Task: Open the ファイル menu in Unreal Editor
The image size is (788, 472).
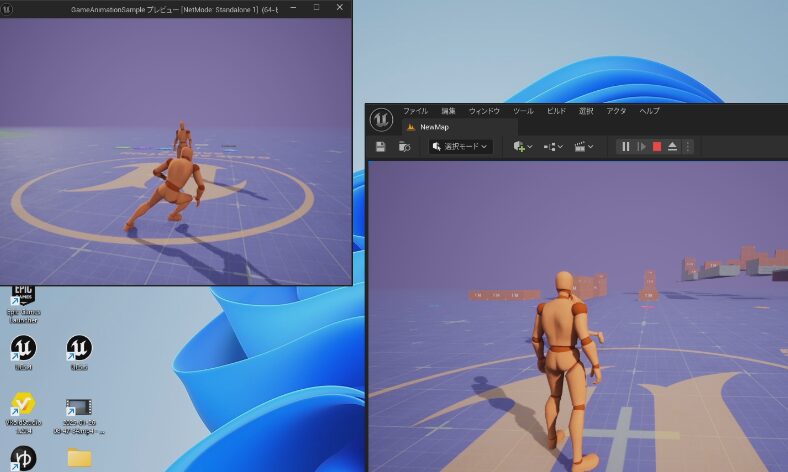Action: click(x=415, y=111)
